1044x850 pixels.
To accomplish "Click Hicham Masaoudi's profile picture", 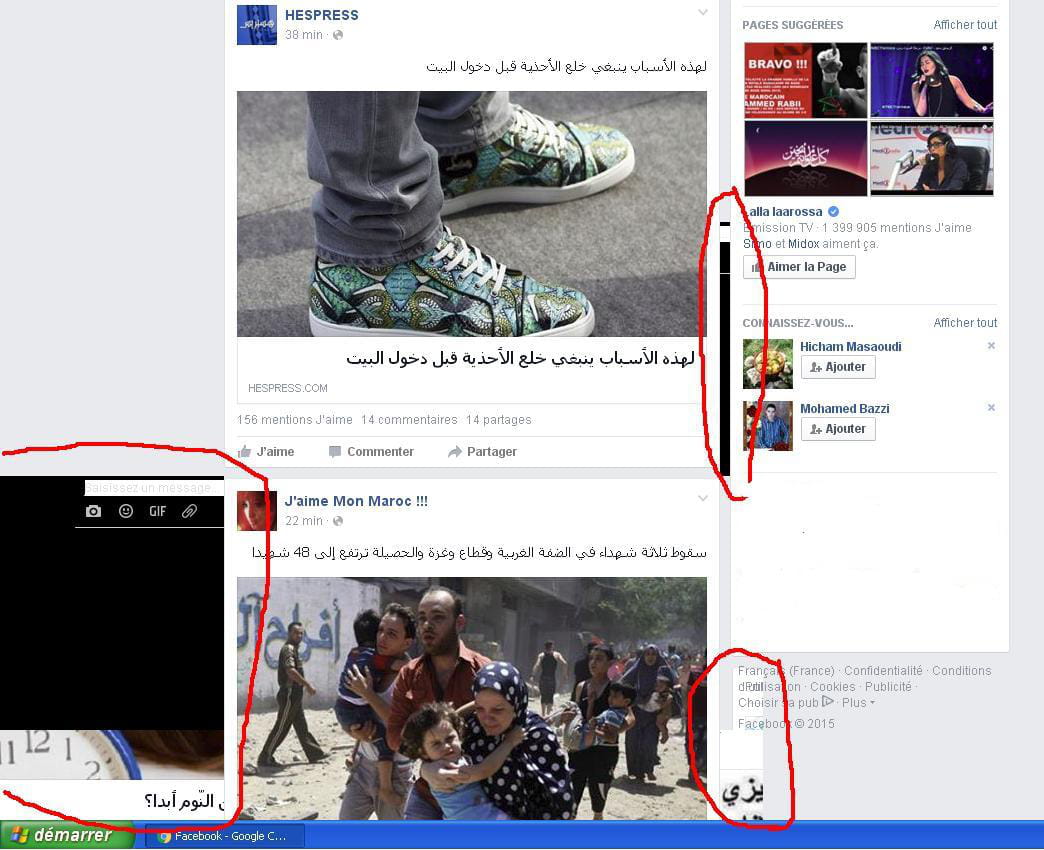I will 768,364.
